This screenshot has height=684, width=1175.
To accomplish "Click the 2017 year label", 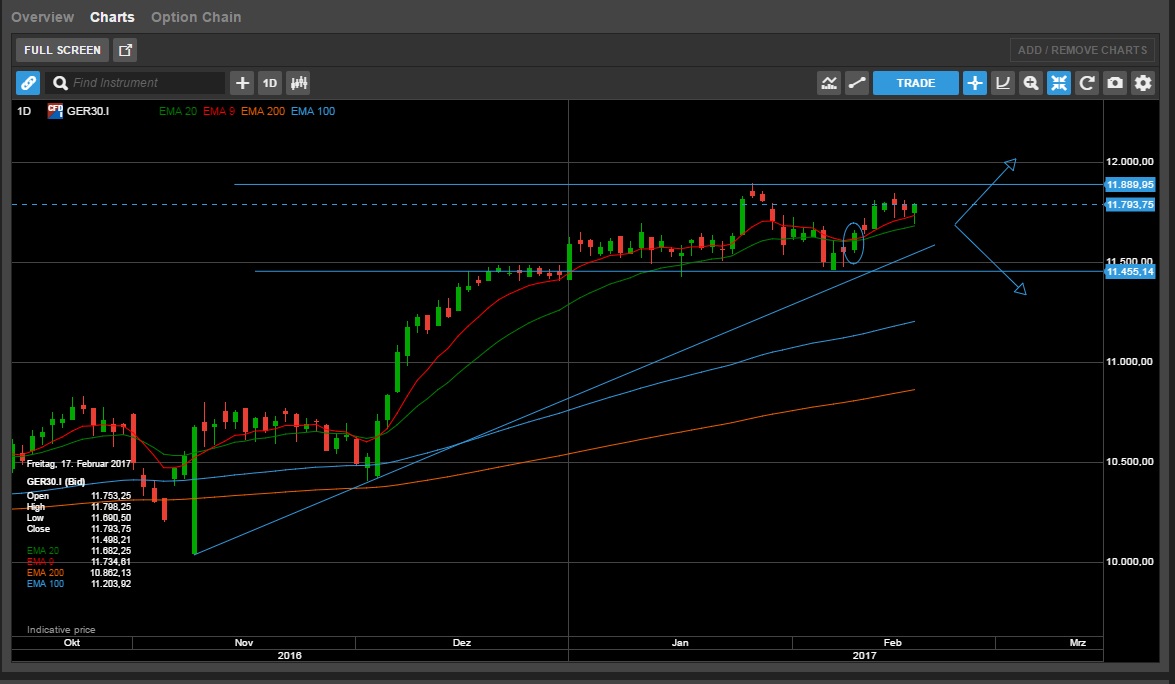I will pyautogui.click(x=864, y=656).
